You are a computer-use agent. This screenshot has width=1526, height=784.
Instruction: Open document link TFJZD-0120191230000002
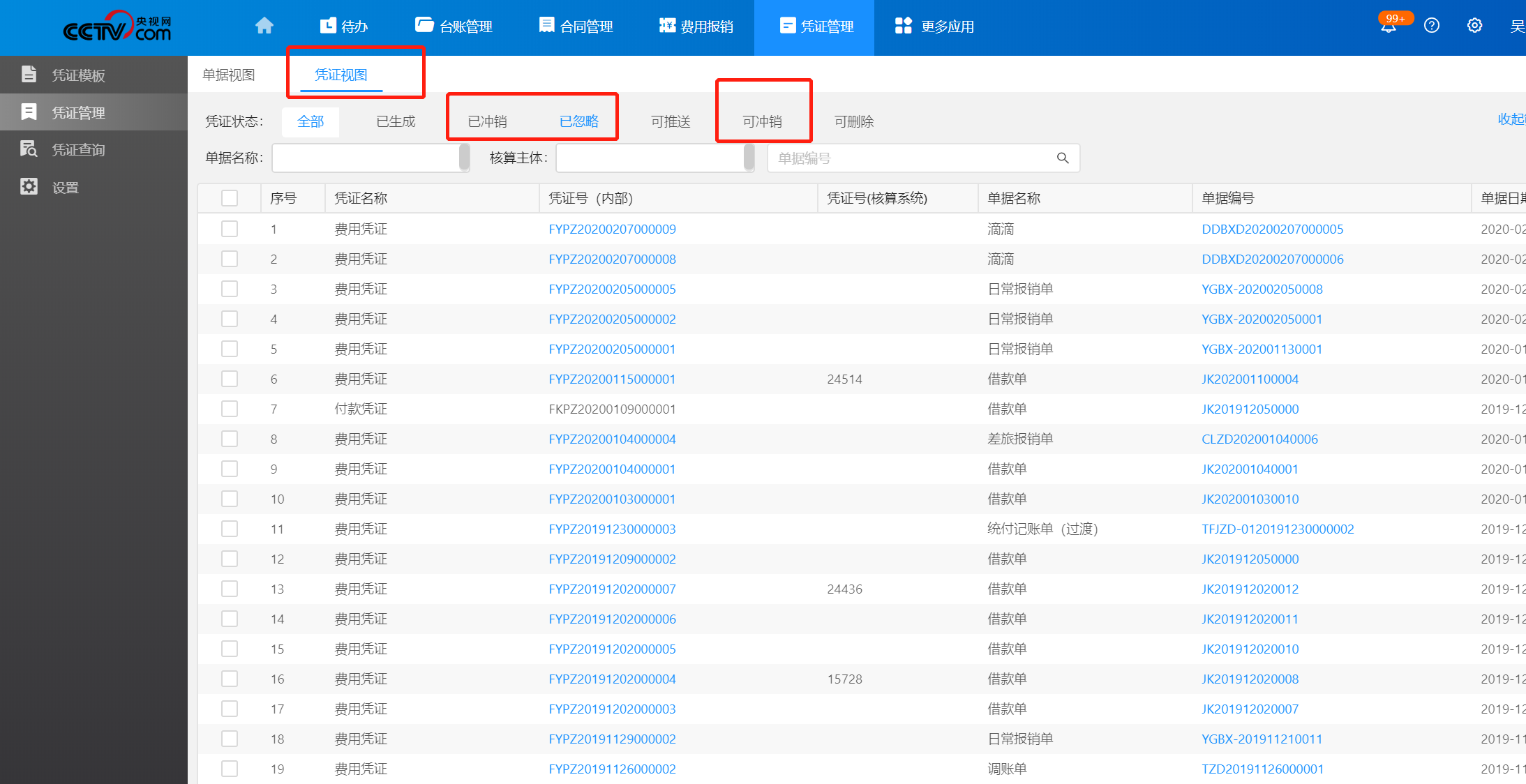pyautogui.click(x=1278, y=529)
